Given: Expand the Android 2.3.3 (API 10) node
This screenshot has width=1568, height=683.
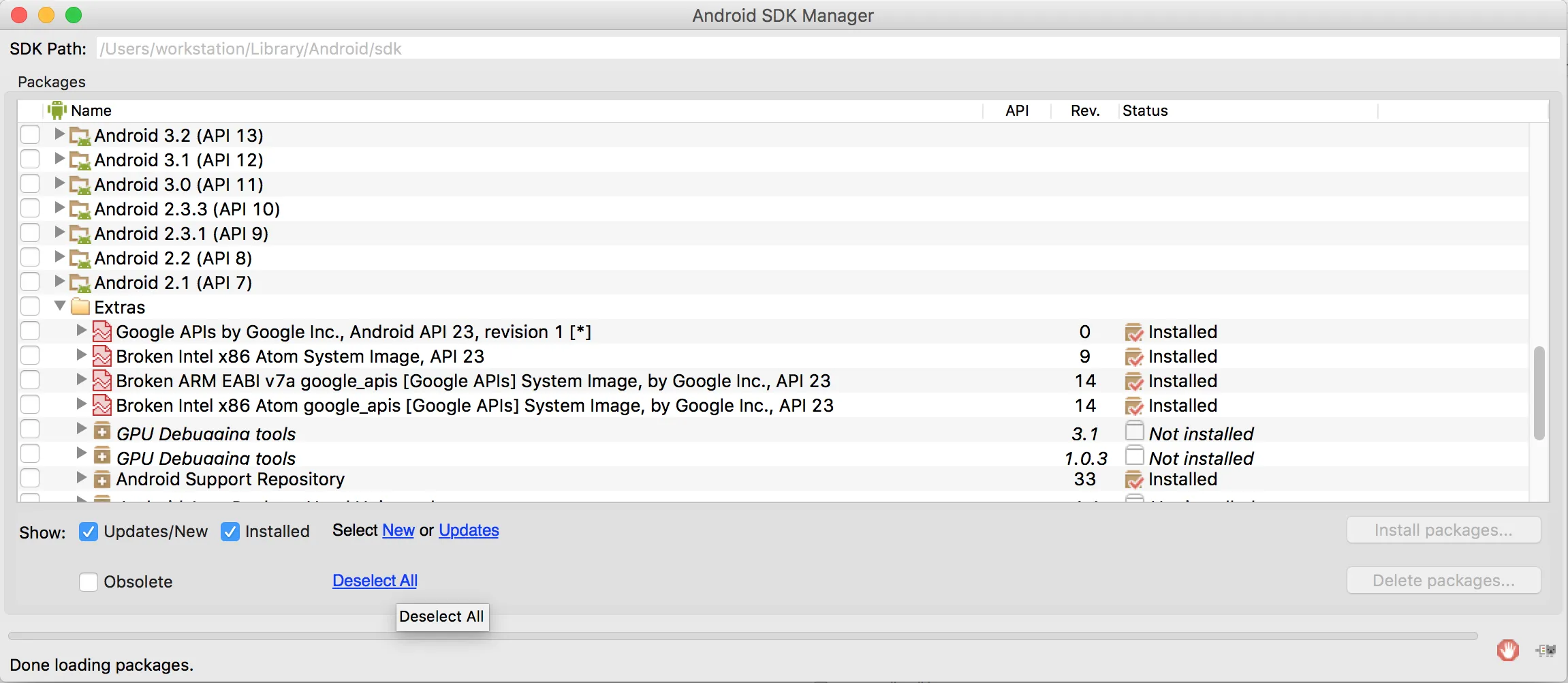Looking at the screenshot, I should click(x=59, y=208).
